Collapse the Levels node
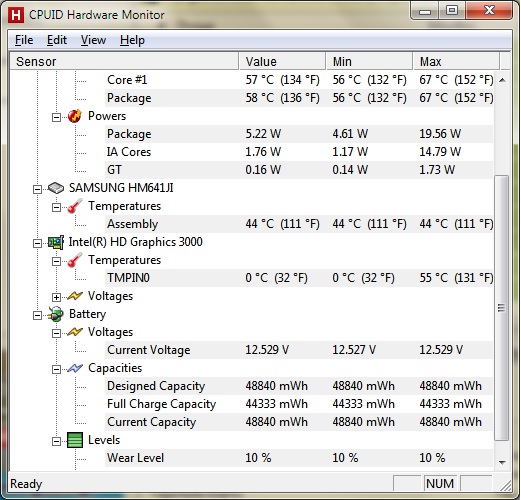Image resolution: width=521 pixels, height=500 pixels. 56,441
